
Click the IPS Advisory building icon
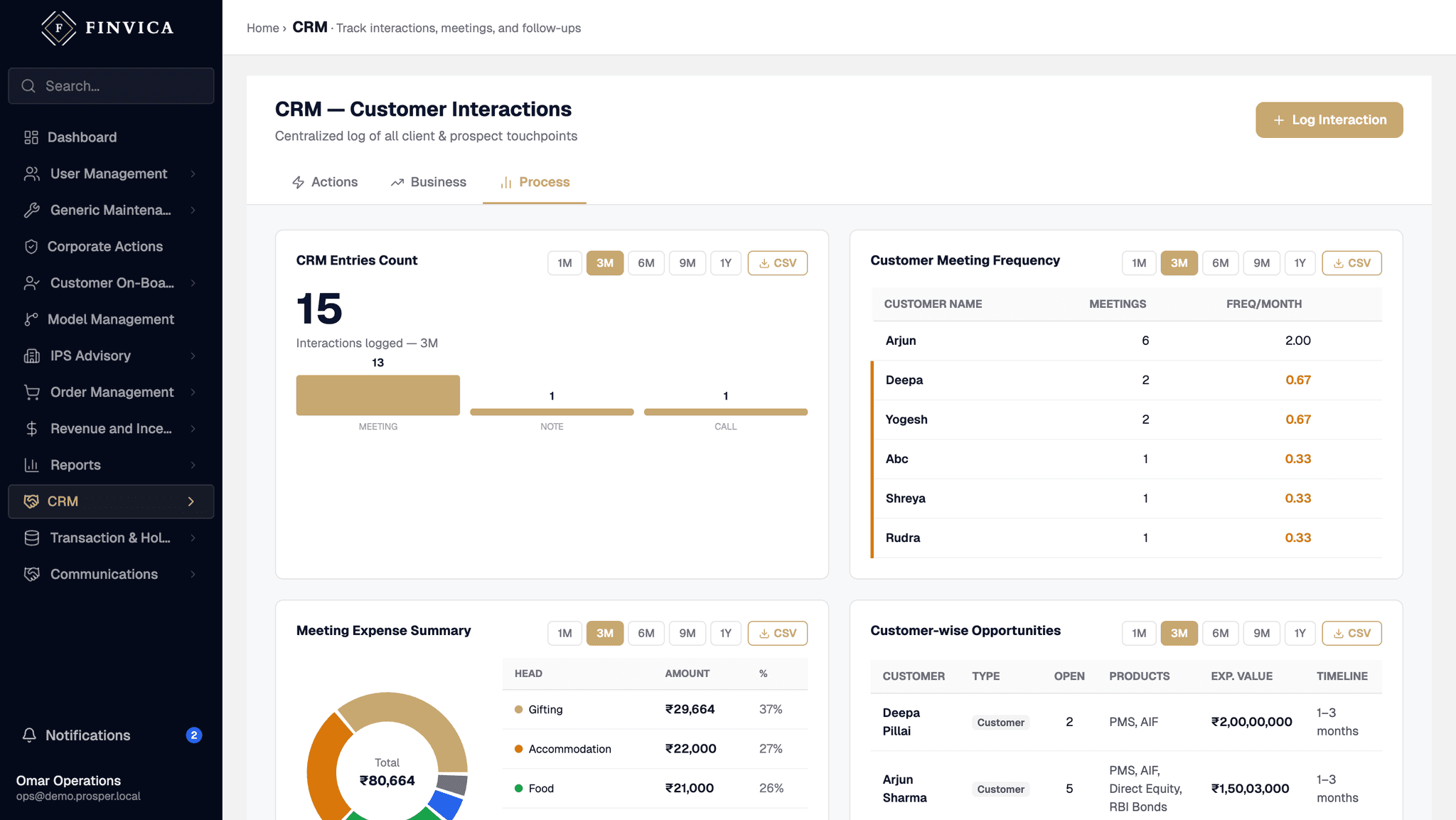(x=31, y=356)
